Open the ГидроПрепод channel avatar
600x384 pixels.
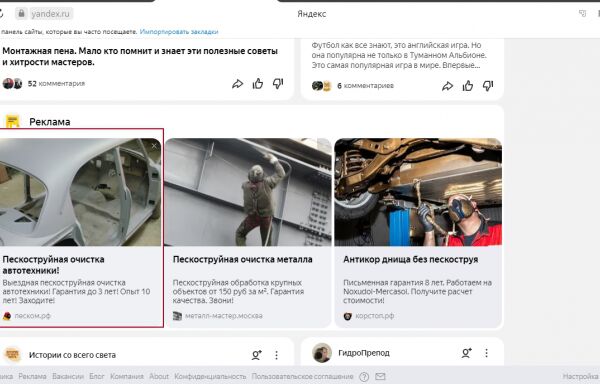click(322, 353)
